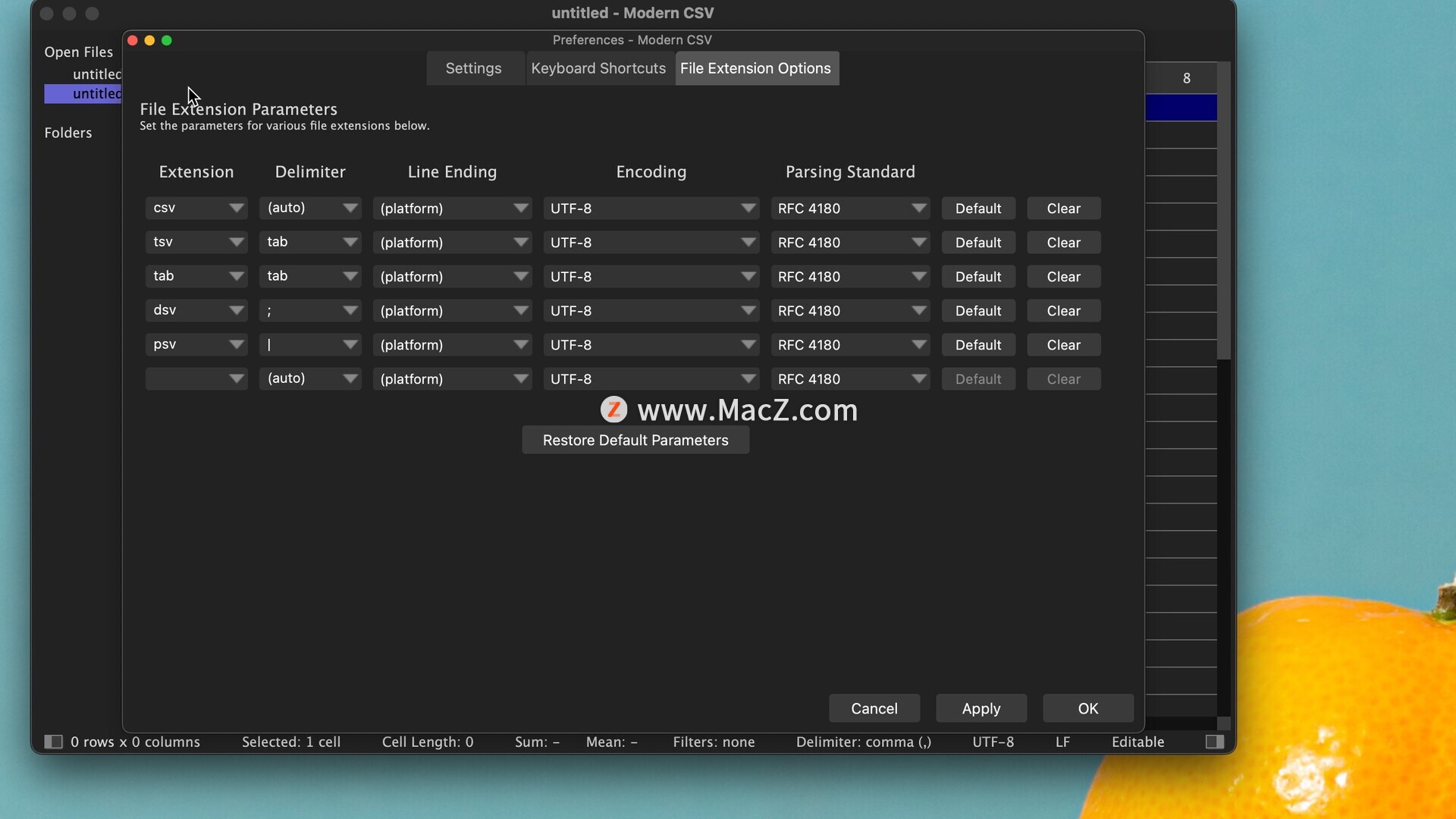Open delimiter dropdown for tsv row
The width and height of the screenshot is (1456, 819).
310,242
